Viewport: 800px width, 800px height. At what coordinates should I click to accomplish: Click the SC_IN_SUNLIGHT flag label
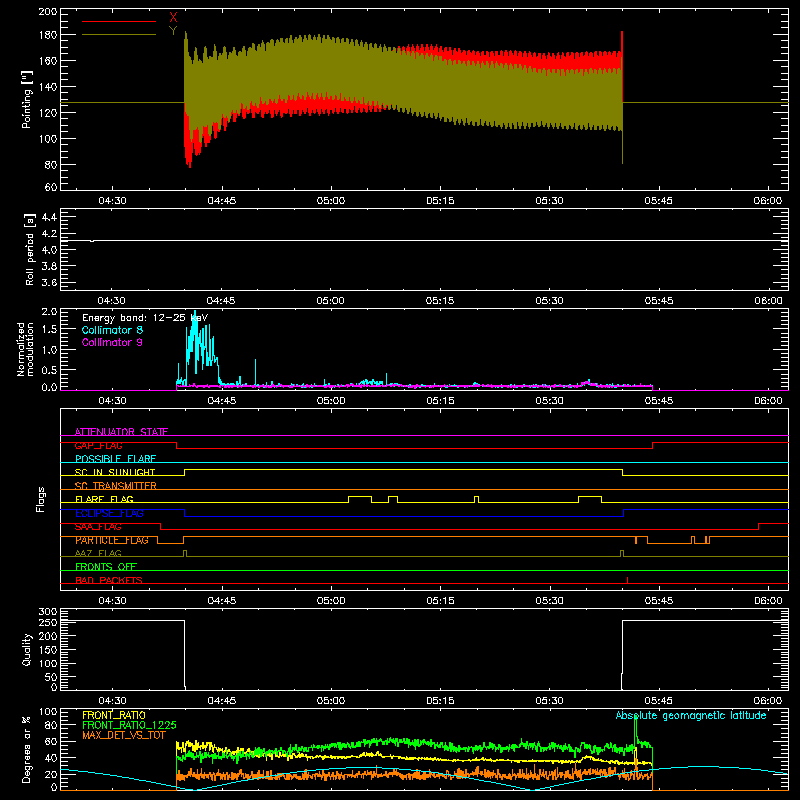click(x=115, y=472)
